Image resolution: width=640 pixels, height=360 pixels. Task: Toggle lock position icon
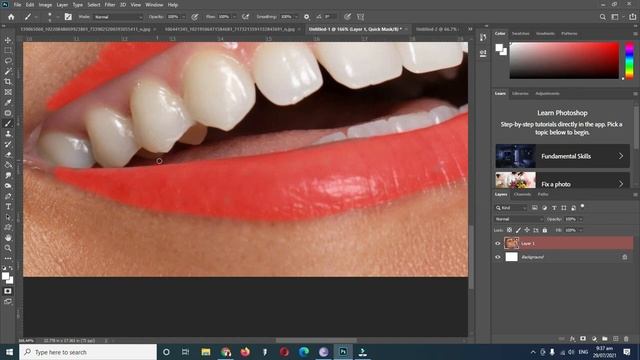point(527,230)
